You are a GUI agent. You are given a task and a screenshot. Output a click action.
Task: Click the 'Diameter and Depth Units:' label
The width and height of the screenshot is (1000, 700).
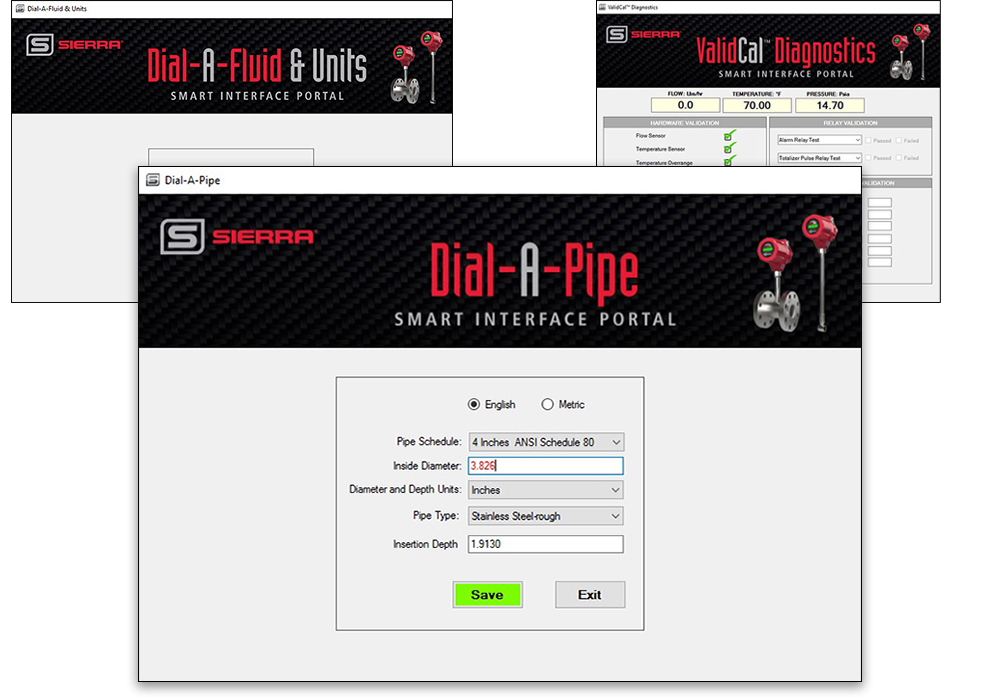pos(405,489)
